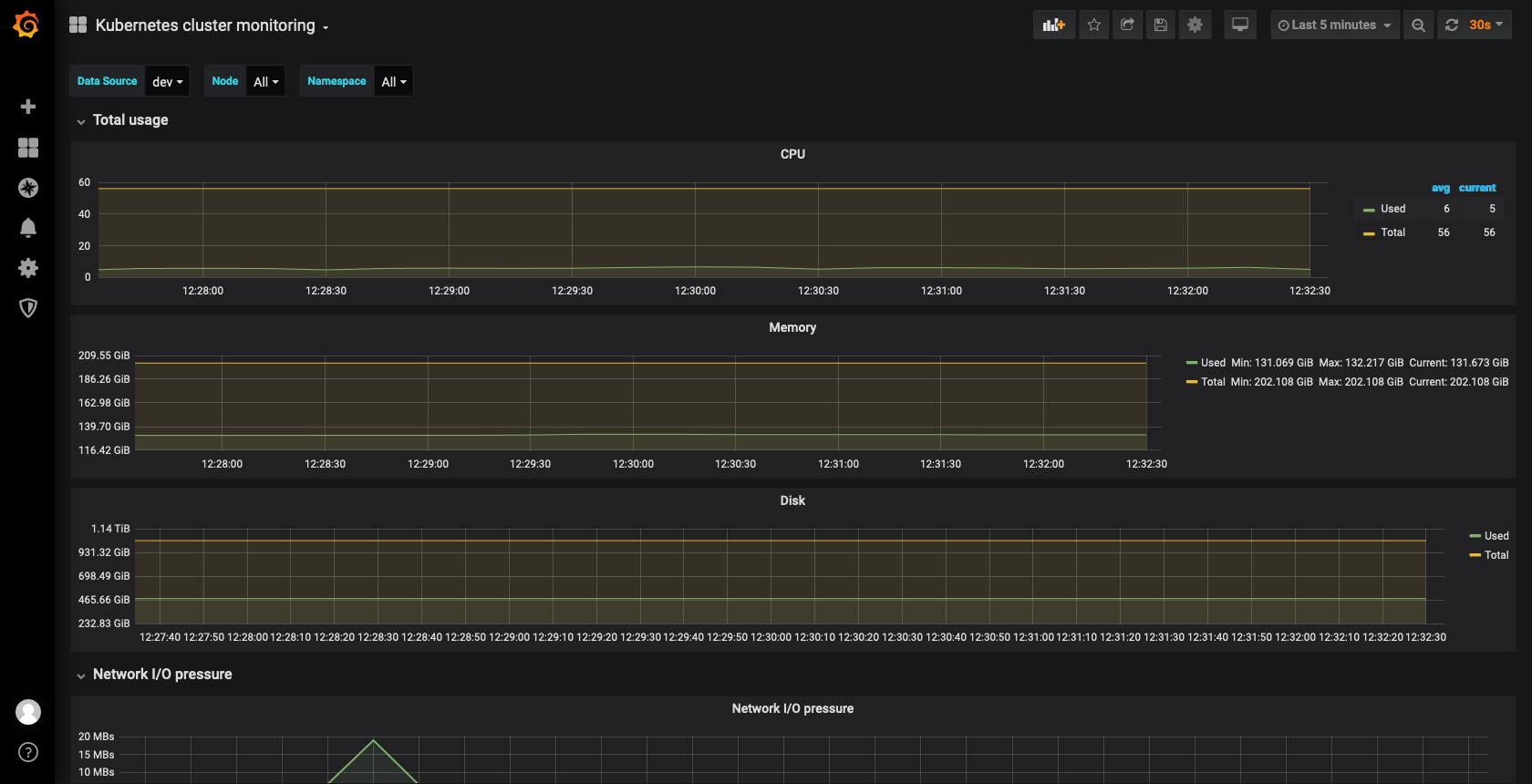1532x784 pixels.
Task: Open the 30s refresh interval menu
Action: point(1484,26)
